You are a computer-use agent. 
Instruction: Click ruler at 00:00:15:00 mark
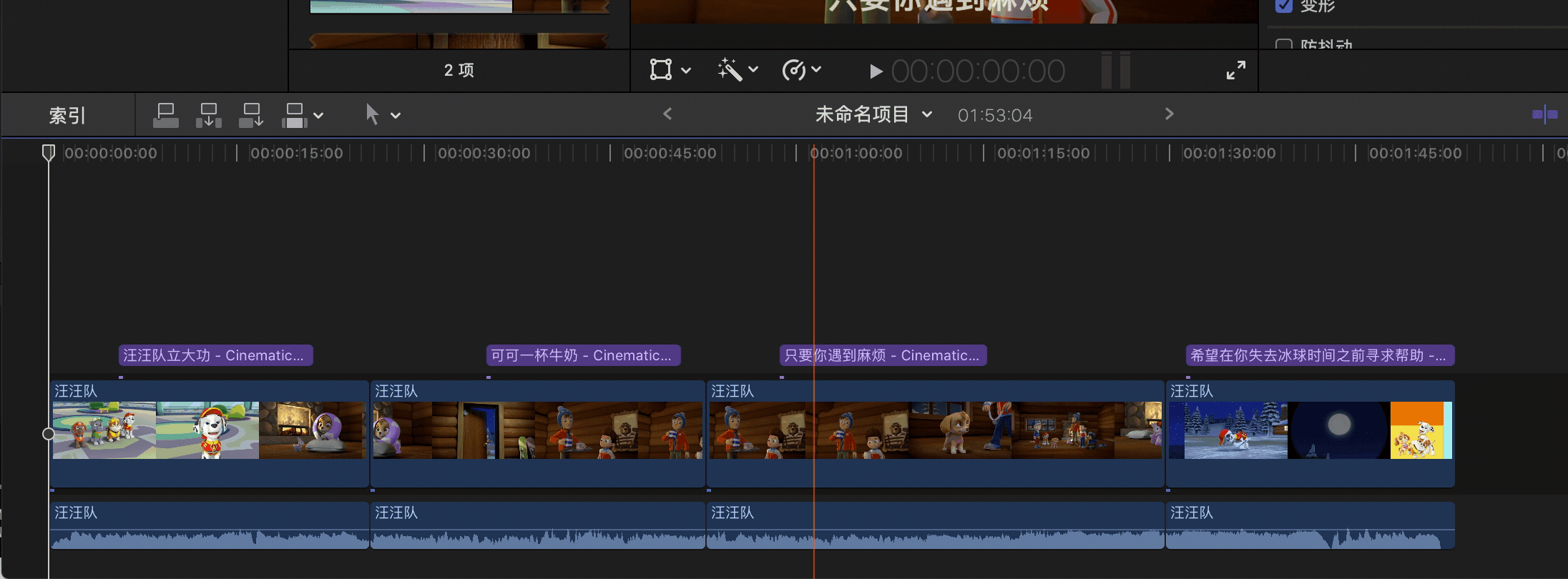(296, 153)
